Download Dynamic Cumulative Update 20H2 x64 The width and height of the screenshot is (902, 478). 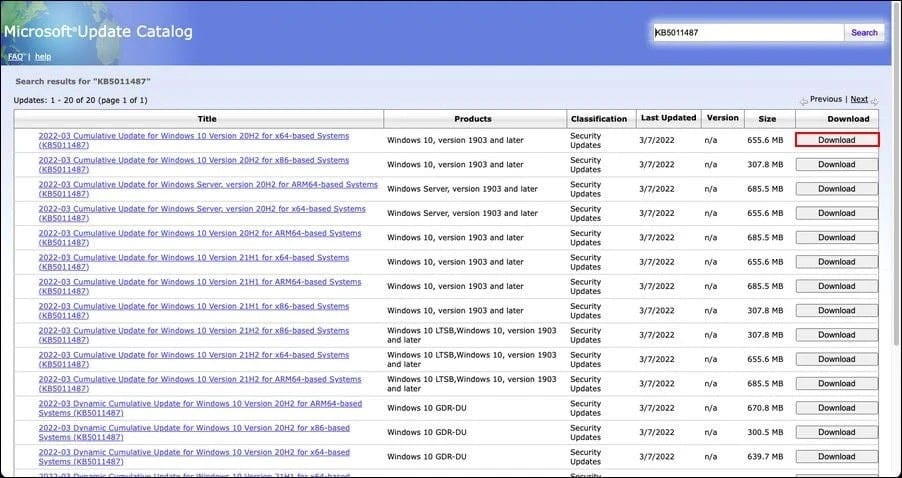837,456
